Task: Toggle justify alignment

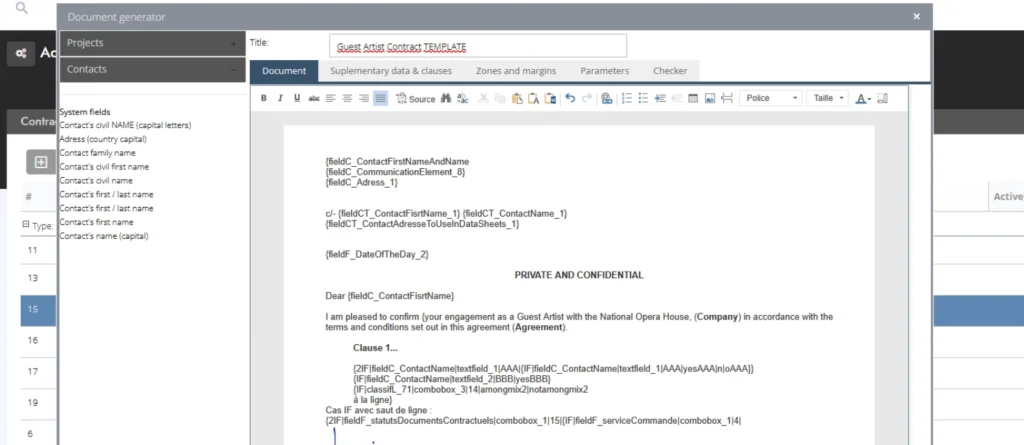Action: coord(381,99)
